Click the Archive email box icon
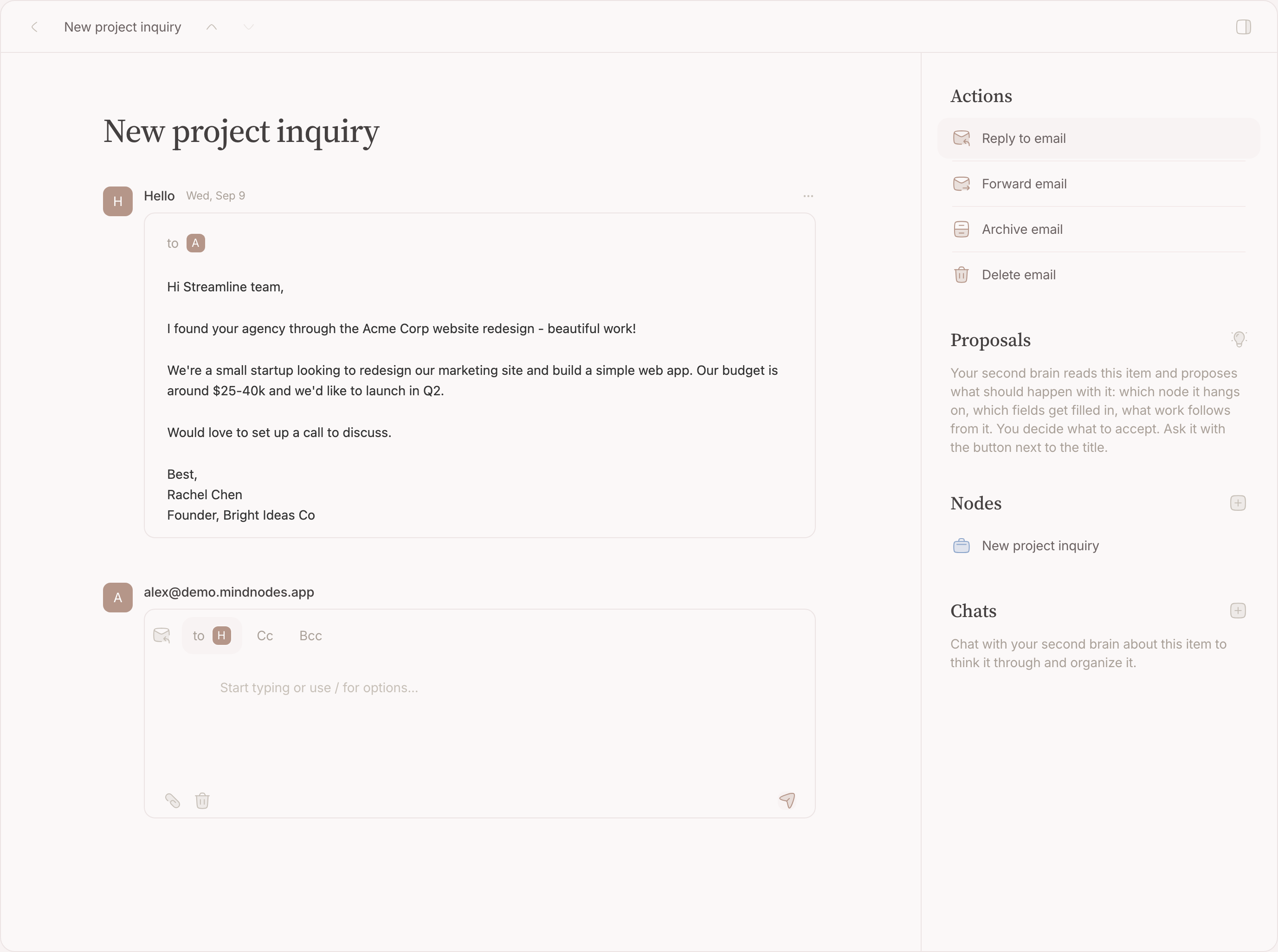The width and height of the screenshot is (1278, 952). [x=962, y=229]
